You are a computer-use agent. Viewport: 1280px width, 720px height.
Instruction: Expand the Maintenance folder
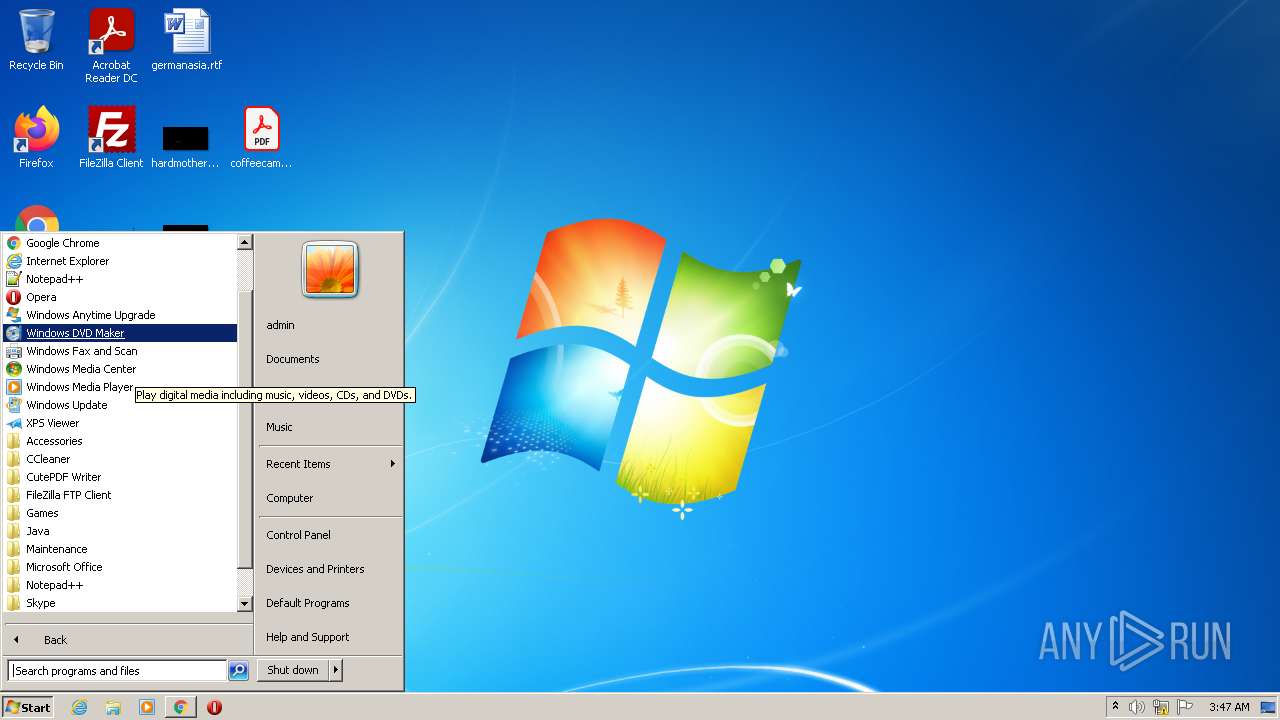point(120,549)
